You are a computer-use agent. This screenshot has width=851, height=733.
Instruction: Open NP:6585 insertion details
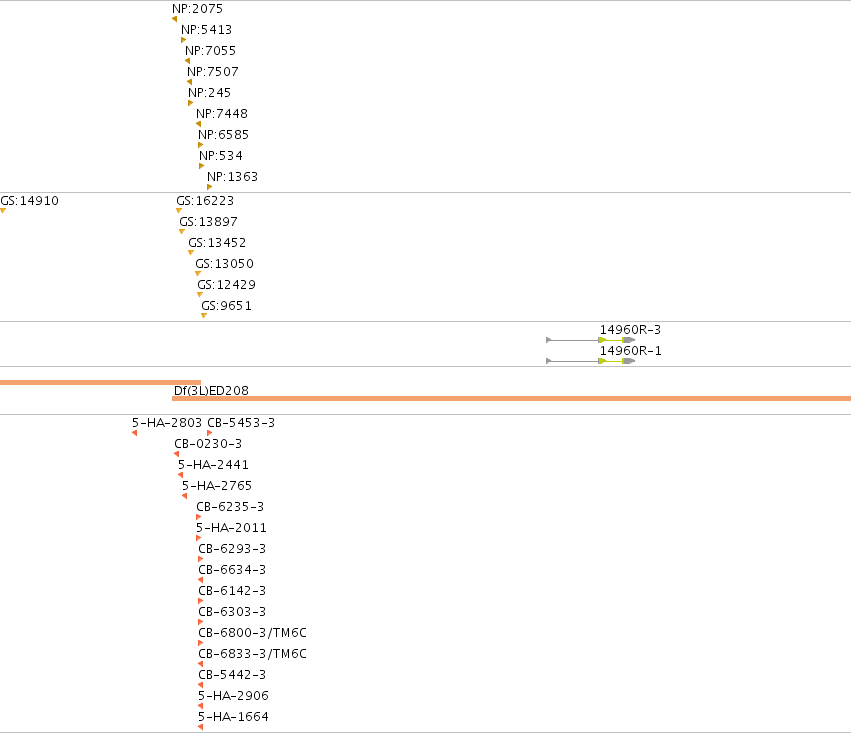pyautogui.click(x=224, y=135)
